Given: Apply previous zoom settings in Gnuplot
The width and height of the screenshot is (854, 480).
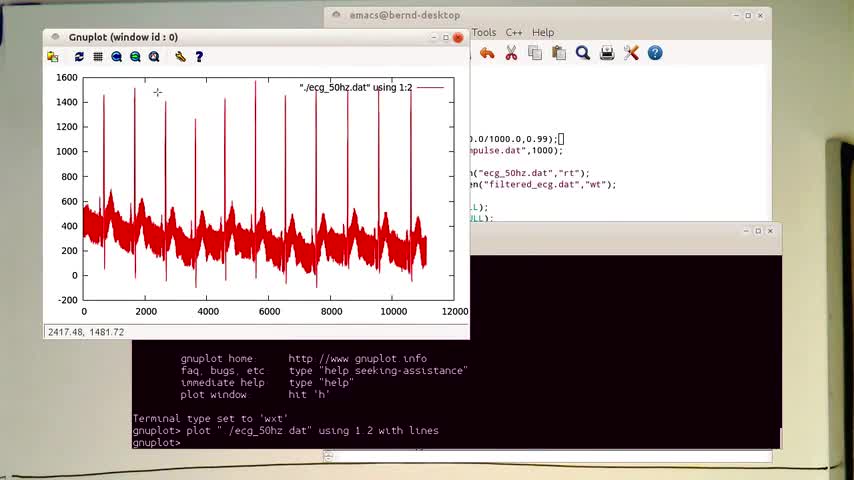Looking at the screenshot, I should click(117, 57).
